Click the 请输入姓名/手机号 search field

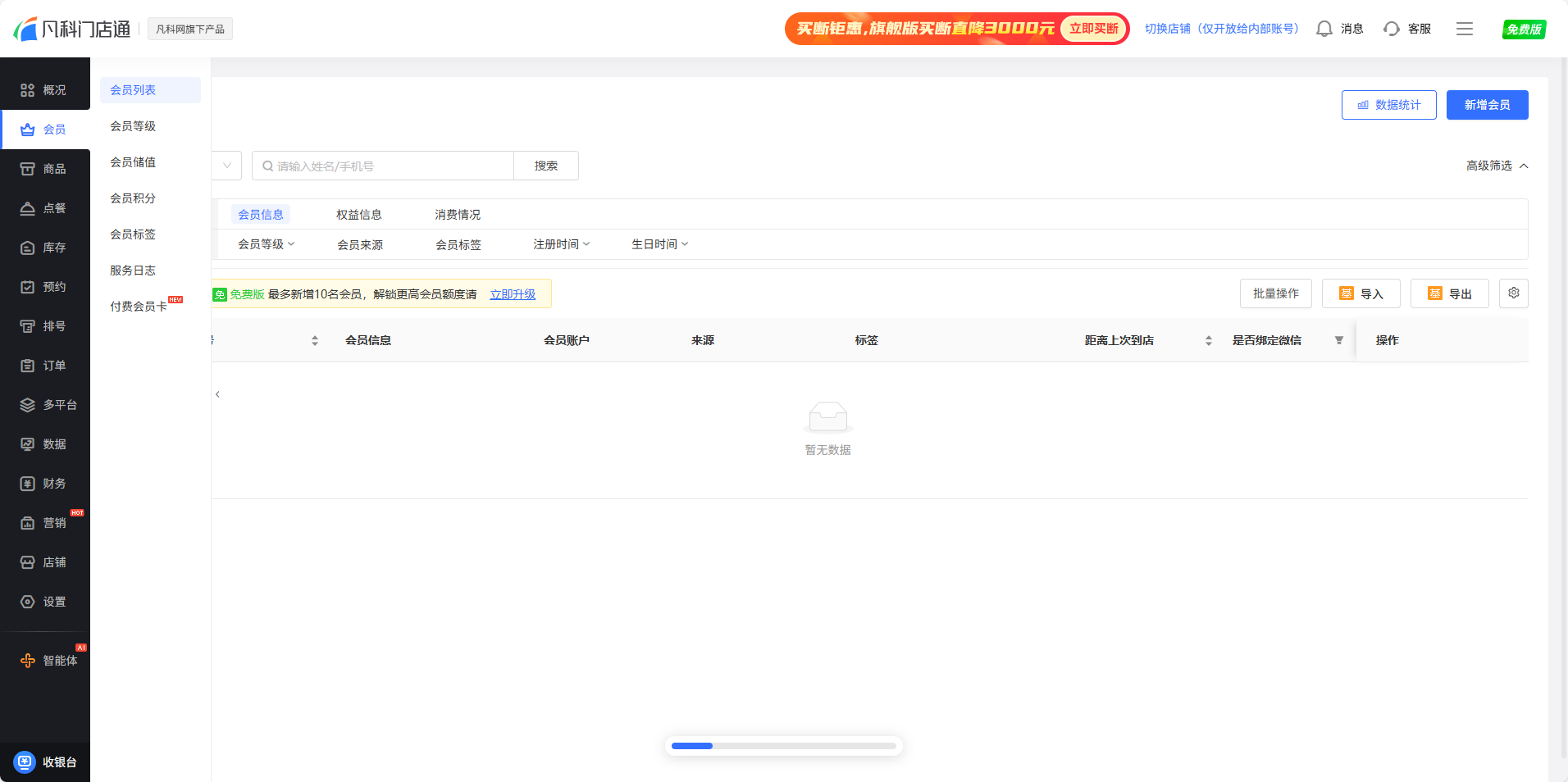(383, 165)
